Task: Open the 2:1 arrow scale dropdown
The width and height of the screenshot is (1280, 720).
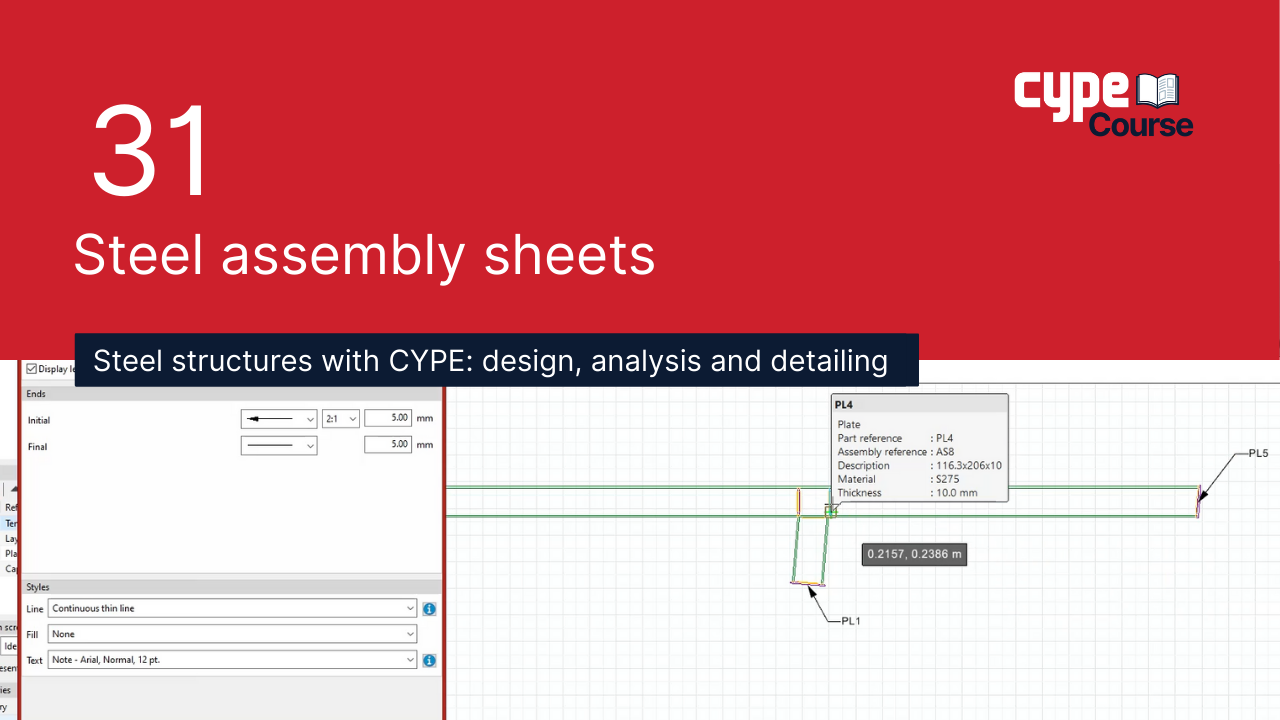Action: pos(340,418)
